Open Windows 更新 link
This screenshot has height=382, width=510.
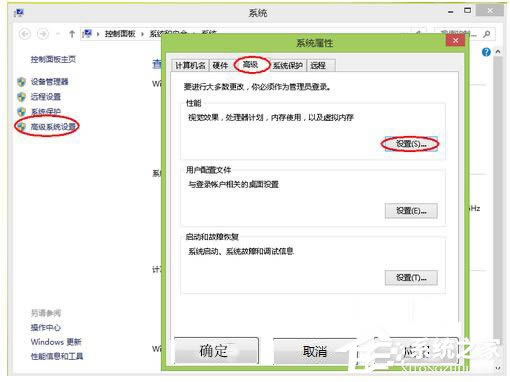tap(56, 342)
